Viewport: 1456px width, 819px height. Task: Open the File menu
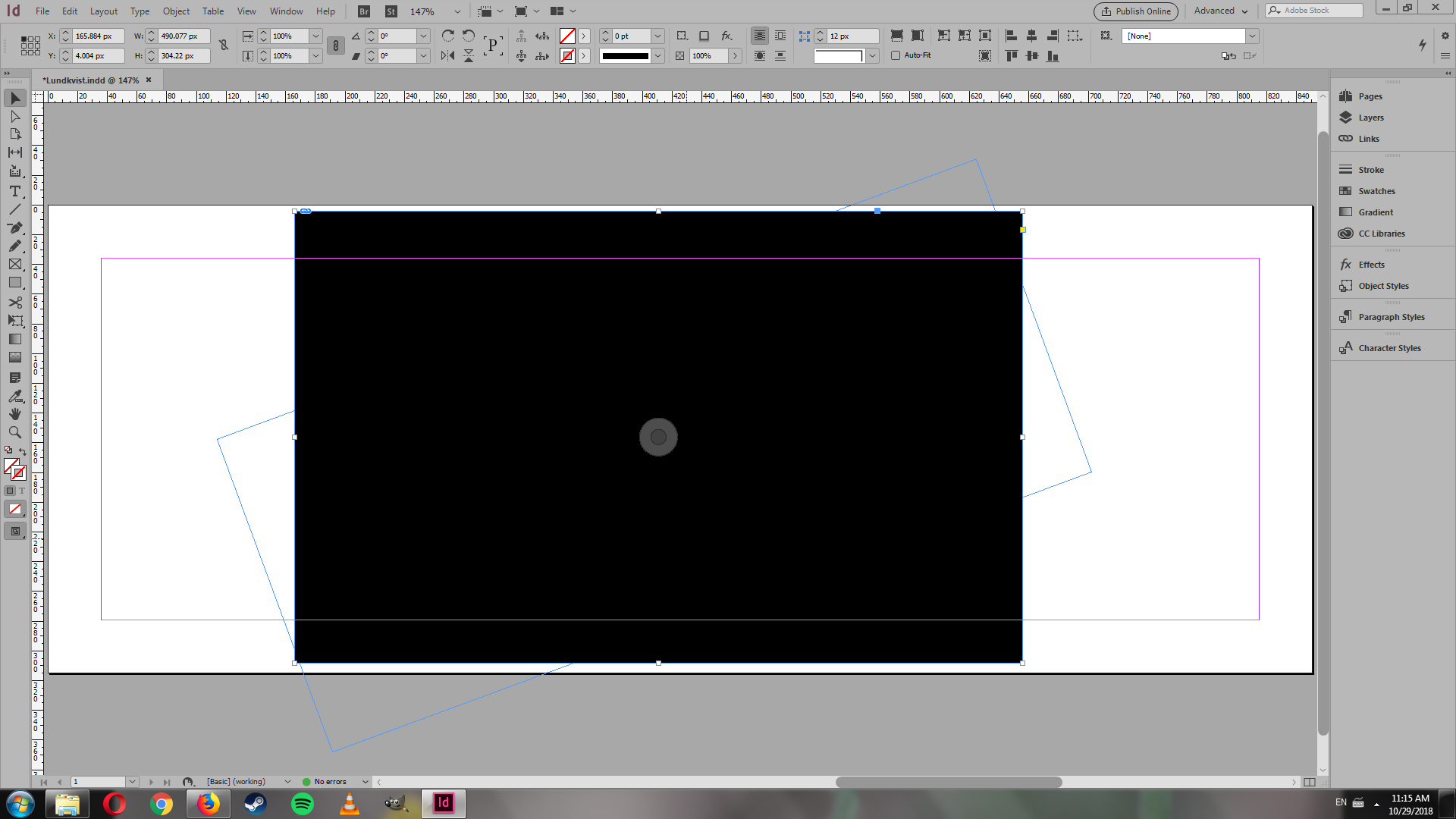[x=42, y=11]
